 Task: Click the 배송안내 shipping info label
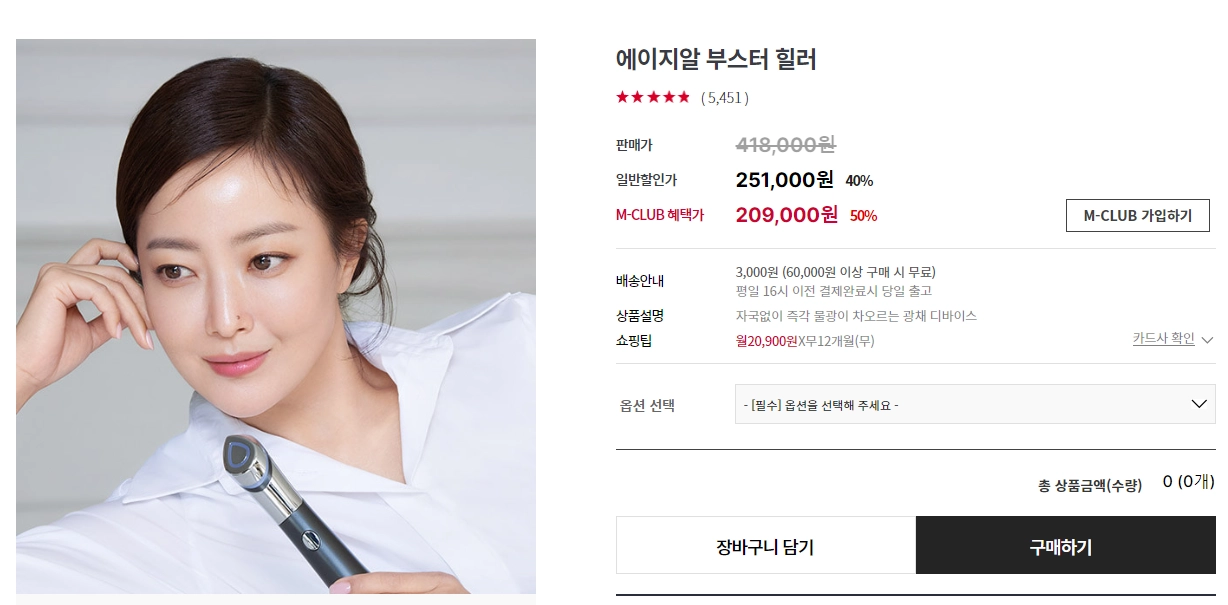[x=640, y=281]
